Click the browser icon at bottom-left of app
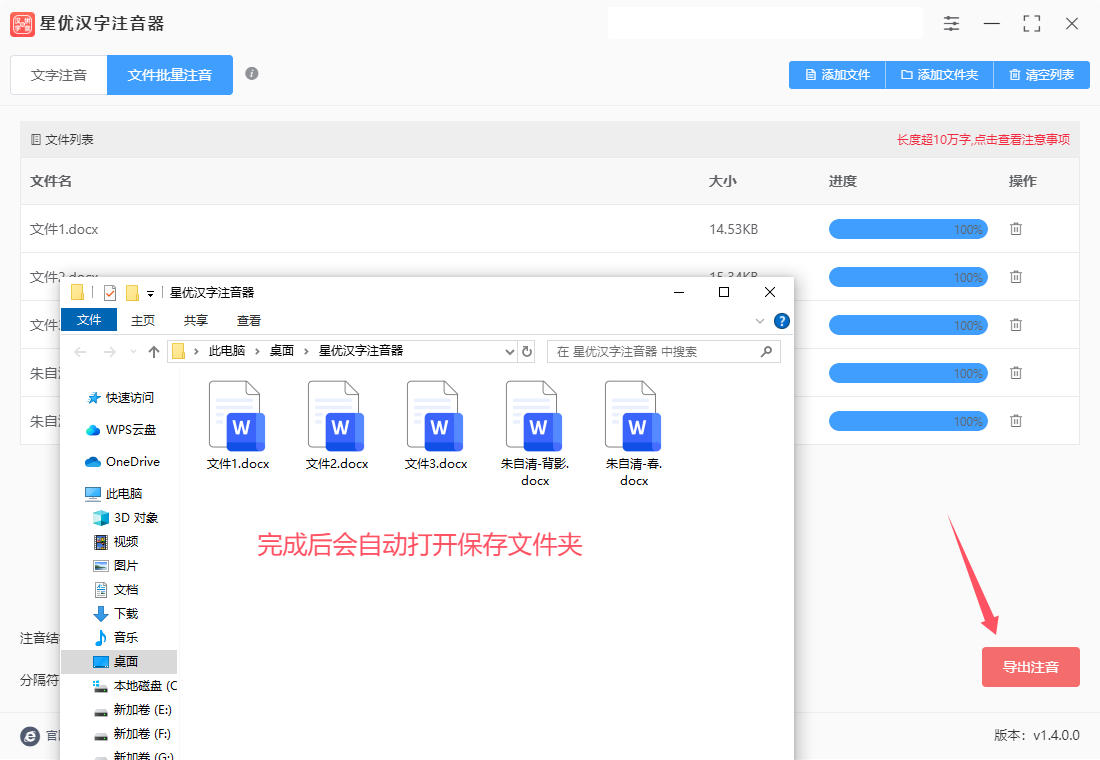This screenshot has width=1100, height=760. click(30, 735)
